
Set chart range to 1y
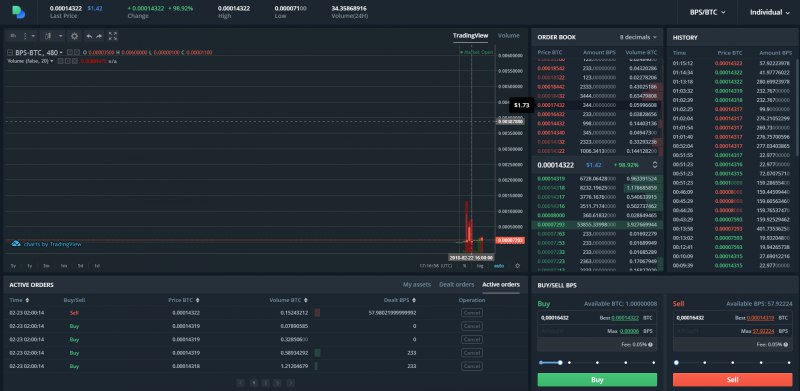point(30,266)
